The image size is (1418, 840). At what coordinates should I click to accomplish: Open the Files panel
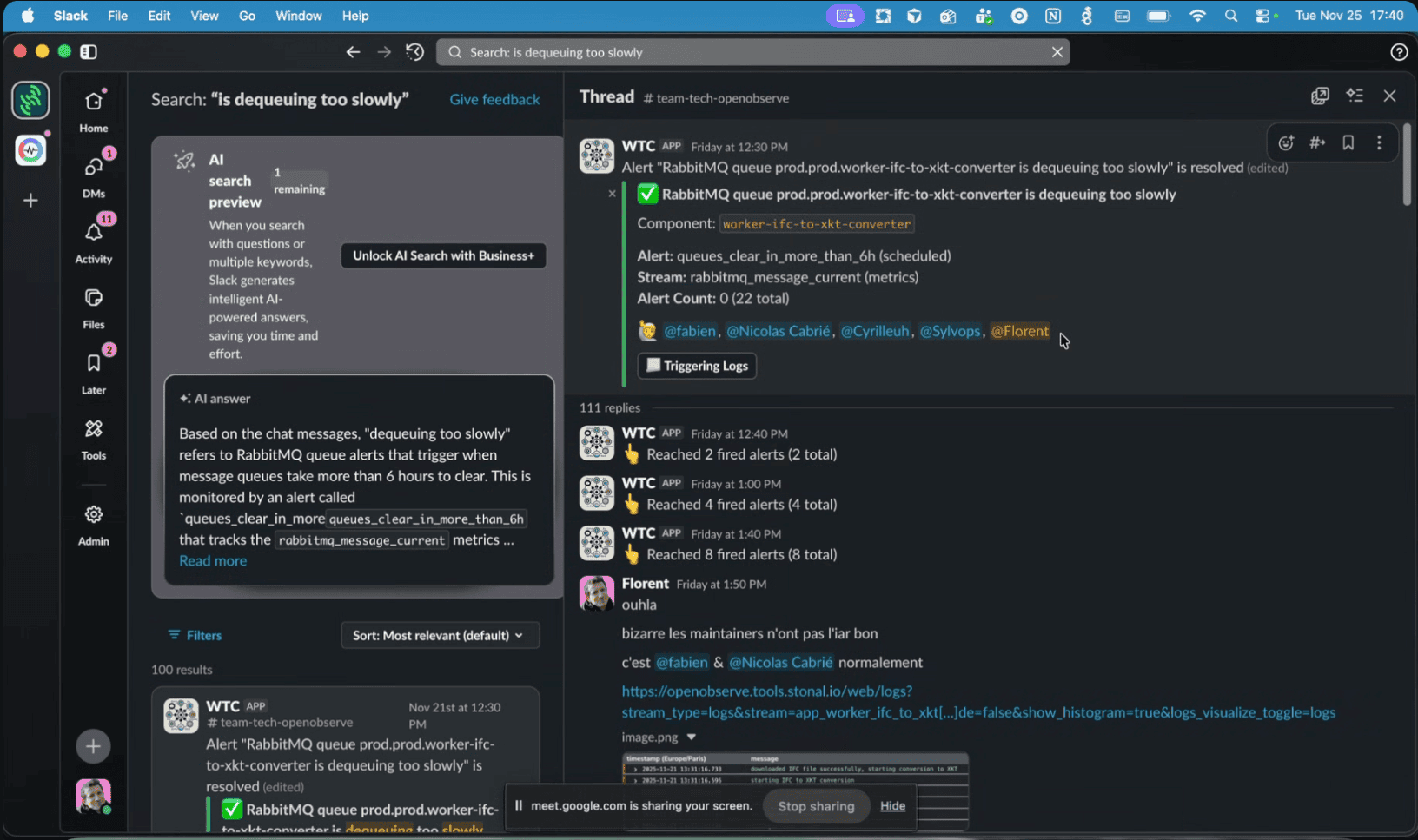tap(93, 299)
